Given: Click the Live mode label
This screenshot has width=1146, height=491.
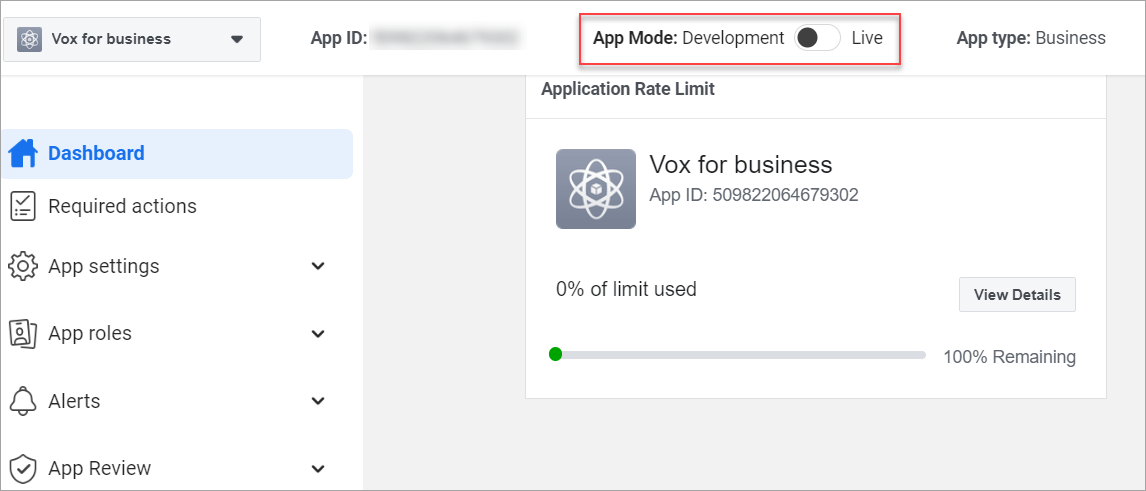Looking at the screenshot, I should (x=868, y=38).
